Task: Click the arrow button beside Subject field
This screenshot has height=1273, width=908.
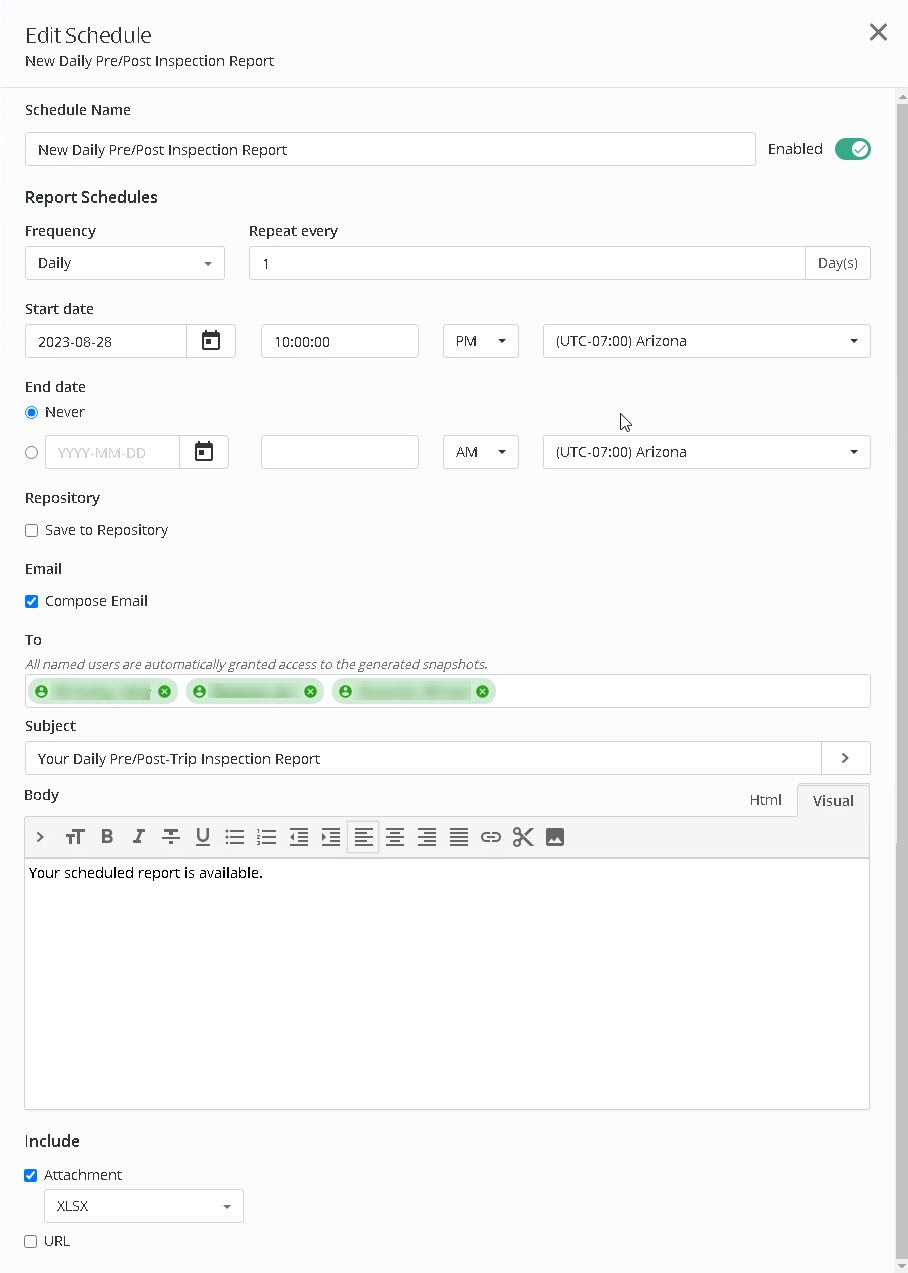Action: pyautogui.click(x=845, y=758)
